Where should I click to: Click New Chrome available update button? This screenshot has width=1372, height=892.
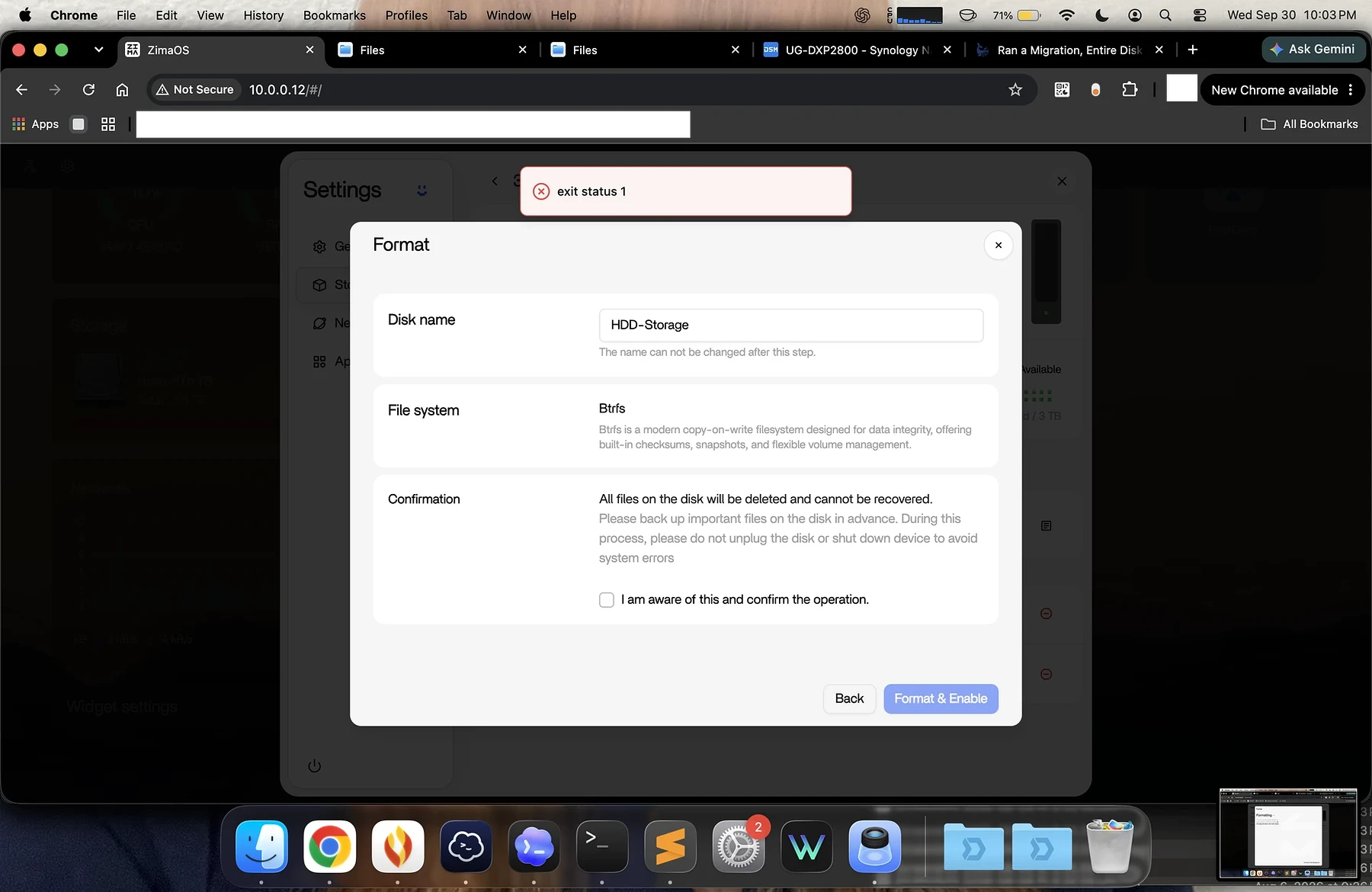[x=1282, y=90]
